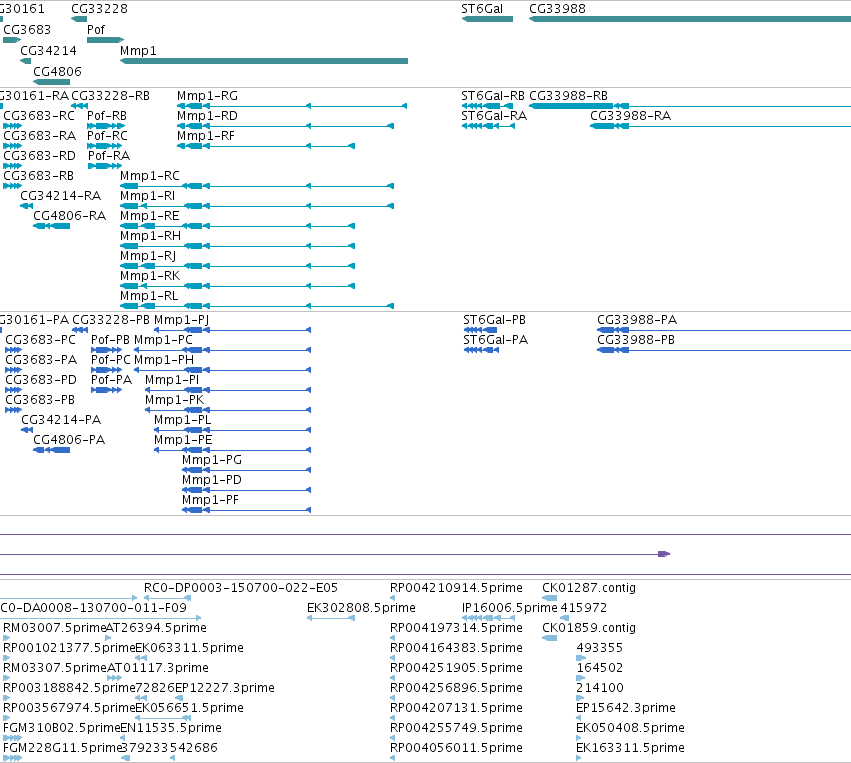
Task: Click the CG33228 gene label
Action: [x=99, y=9]
